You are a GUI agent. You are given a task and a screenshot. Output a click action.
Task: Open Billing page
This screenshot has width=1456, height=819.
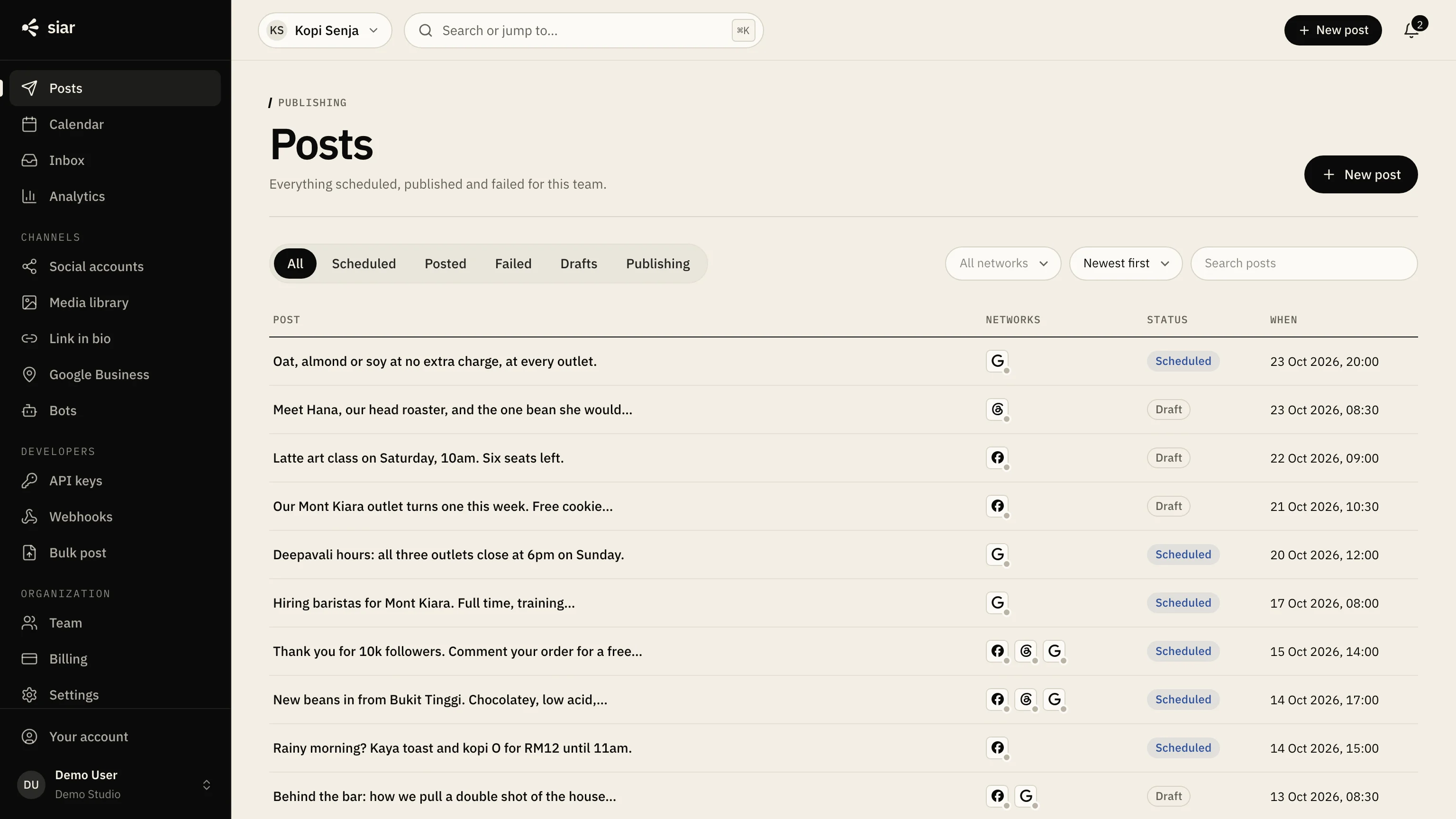(115, 659)
